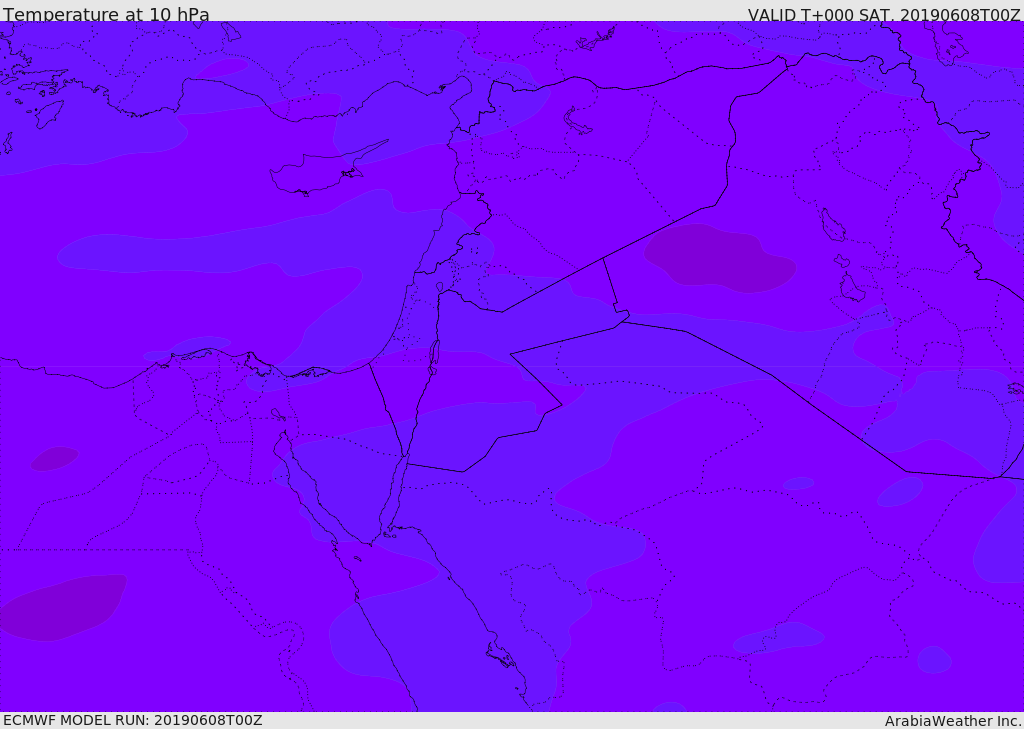Image resolution: width=1024 pixels, height=729 pixels.
Task: Click the 'VALID T+000 SAT. 20190608T00Z' label
Action: coord(884,14)
